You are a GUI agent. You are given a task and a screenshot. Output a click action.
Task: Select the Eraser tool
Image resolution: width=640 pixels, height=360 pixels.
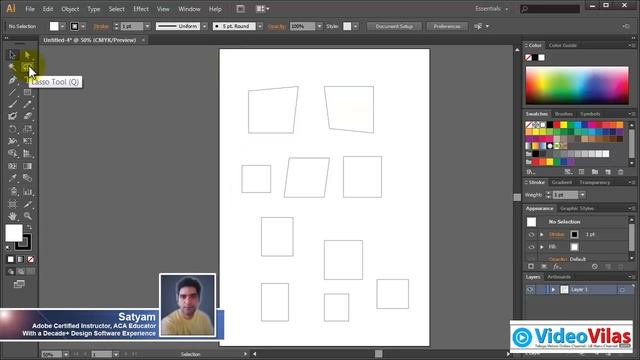[27, 116]
